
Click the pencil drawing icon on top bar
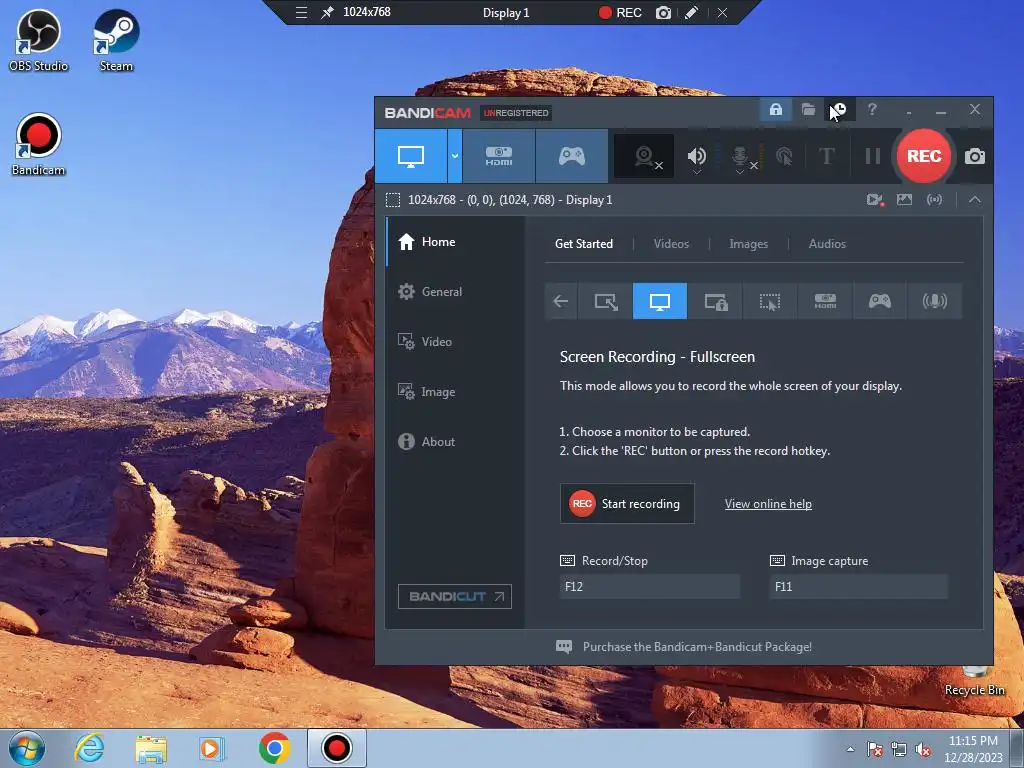click(x=692, y=12)
